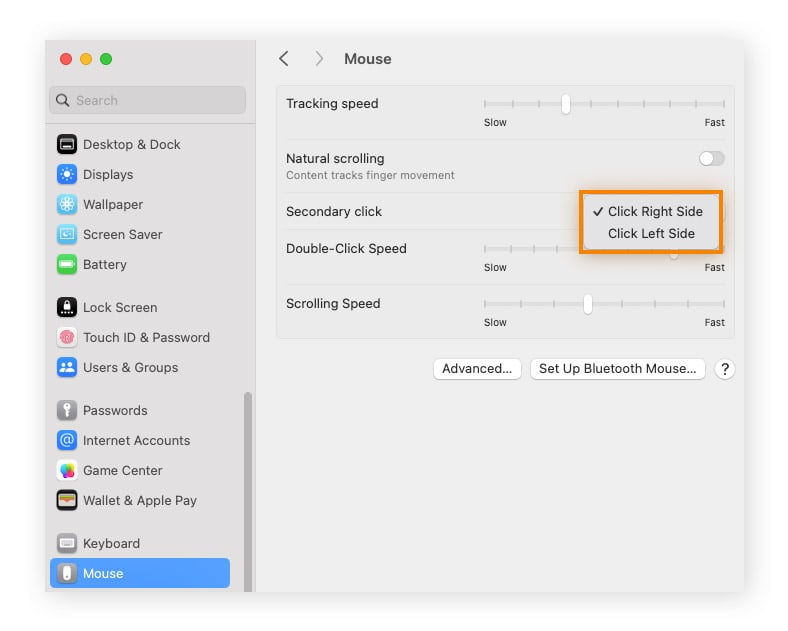The image size is (788, 631).
Task: Select Keyboard label in sidebar
Action: coord(112,544)
